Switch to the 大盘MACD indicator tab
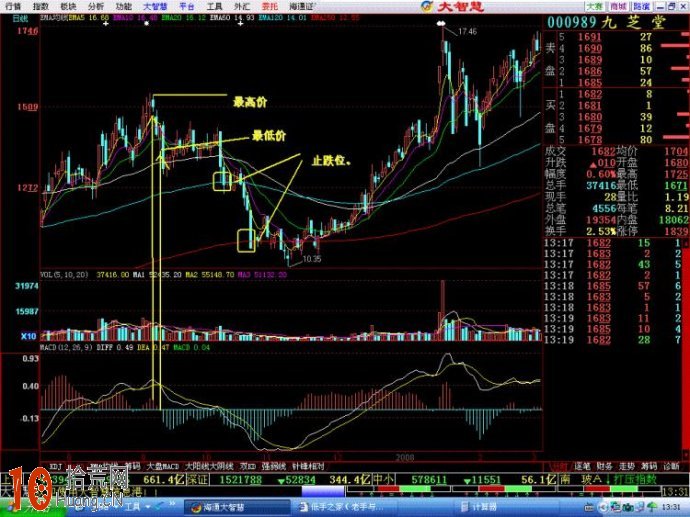This screenshot has height=517, width=690. (x=162, y=466)
